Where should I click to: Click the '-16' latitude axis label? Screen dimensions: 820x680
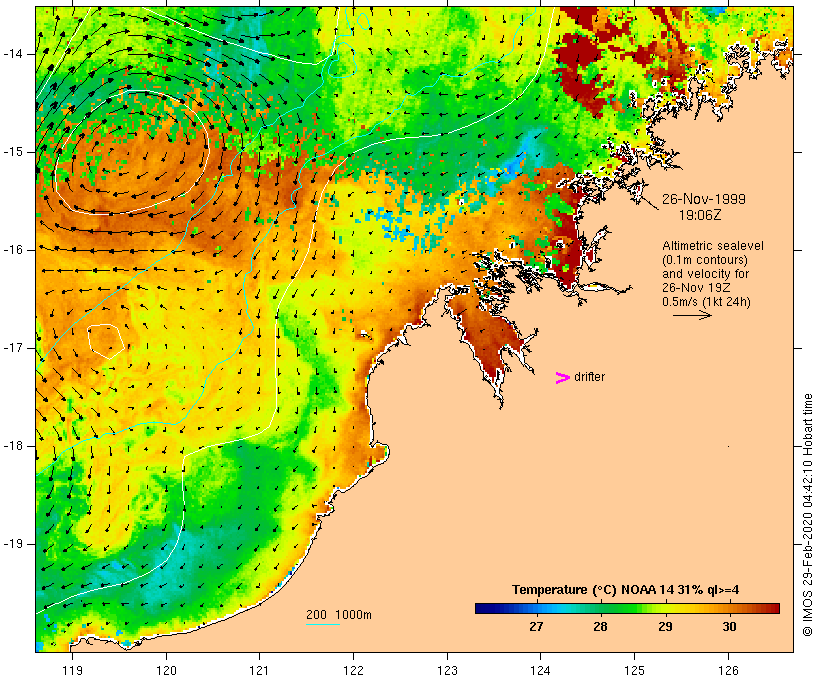13,250
